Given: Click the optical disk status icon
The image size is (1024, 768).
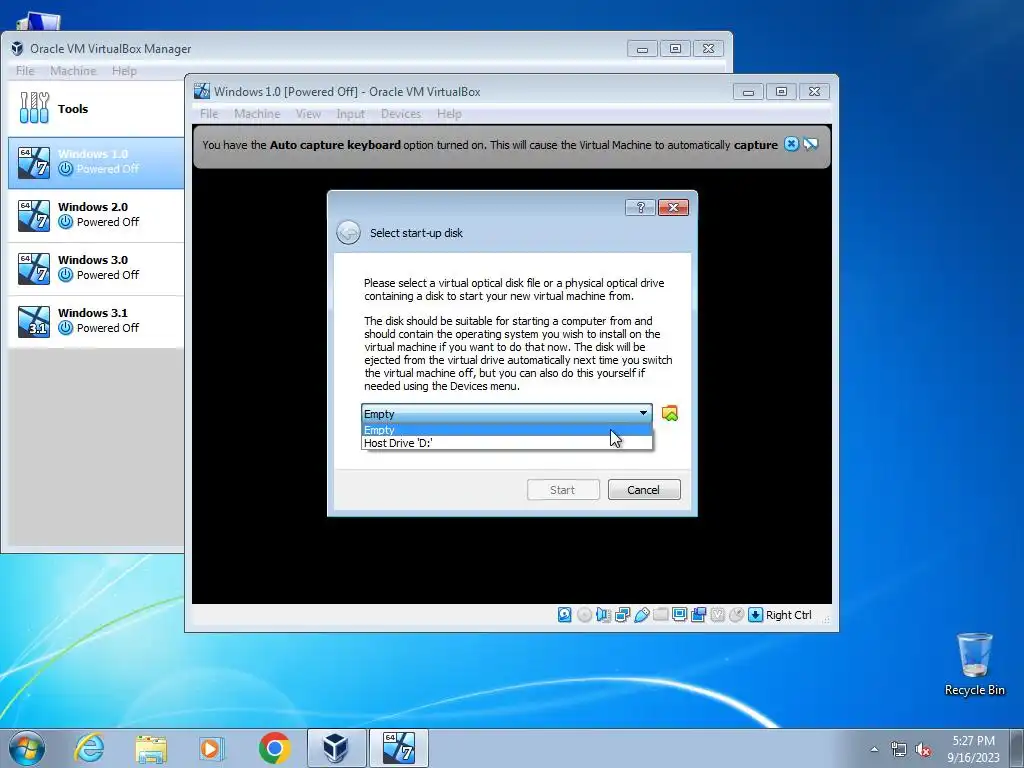Looking at the screenshot, I should (x=584, y=615).
